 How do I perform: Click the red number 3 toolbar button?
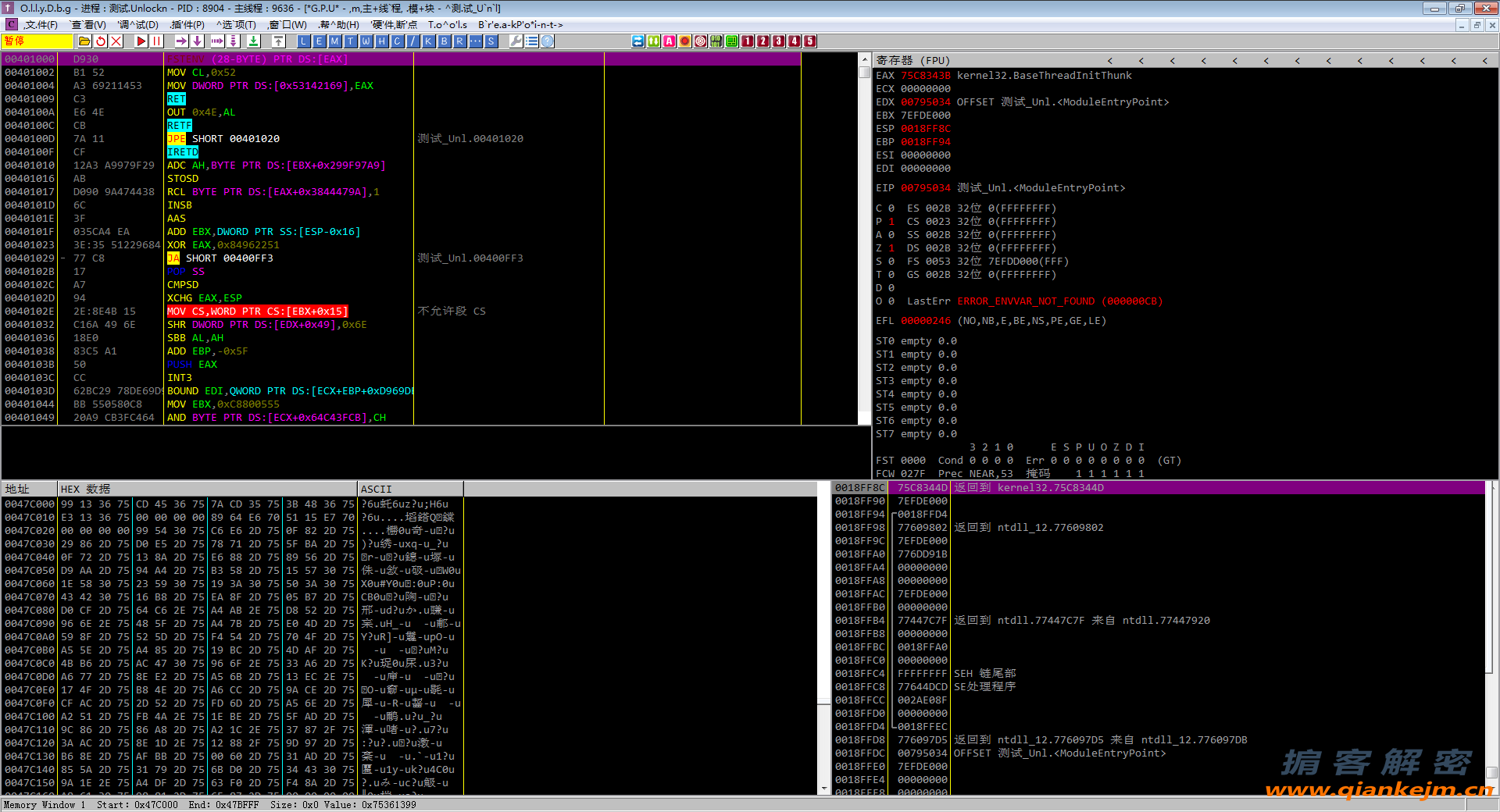point(778,41)
